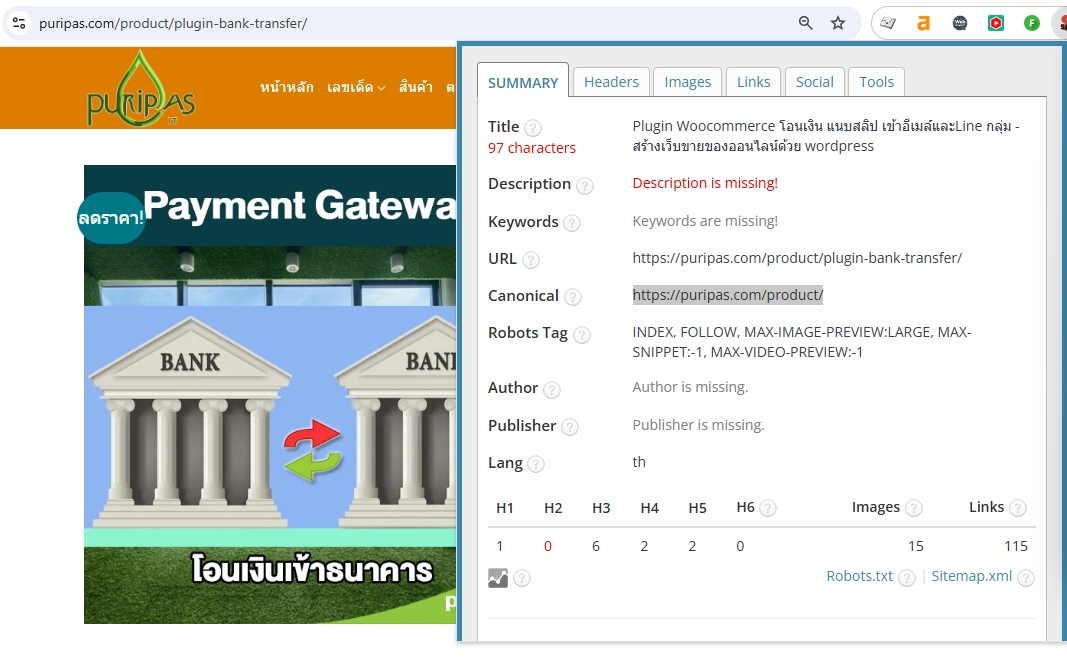Open the site information icon beside the URL
The image size is (1067, 663).
tap(19, 23)
